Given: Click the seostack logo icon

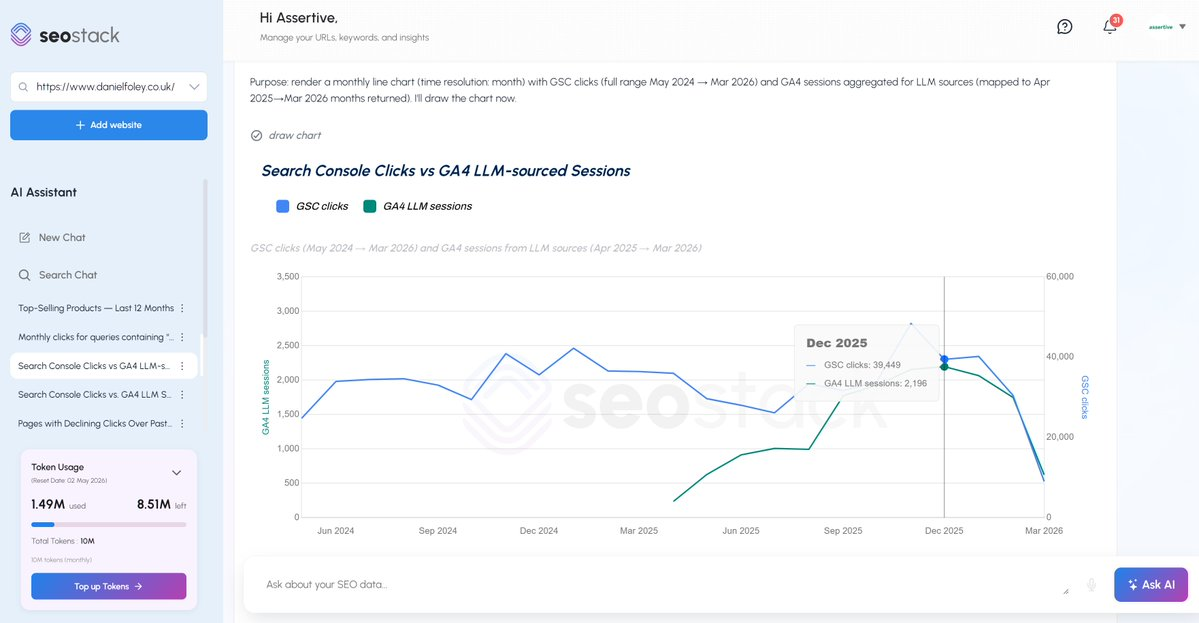Looking at the screenshot, I should pos(21,35).
